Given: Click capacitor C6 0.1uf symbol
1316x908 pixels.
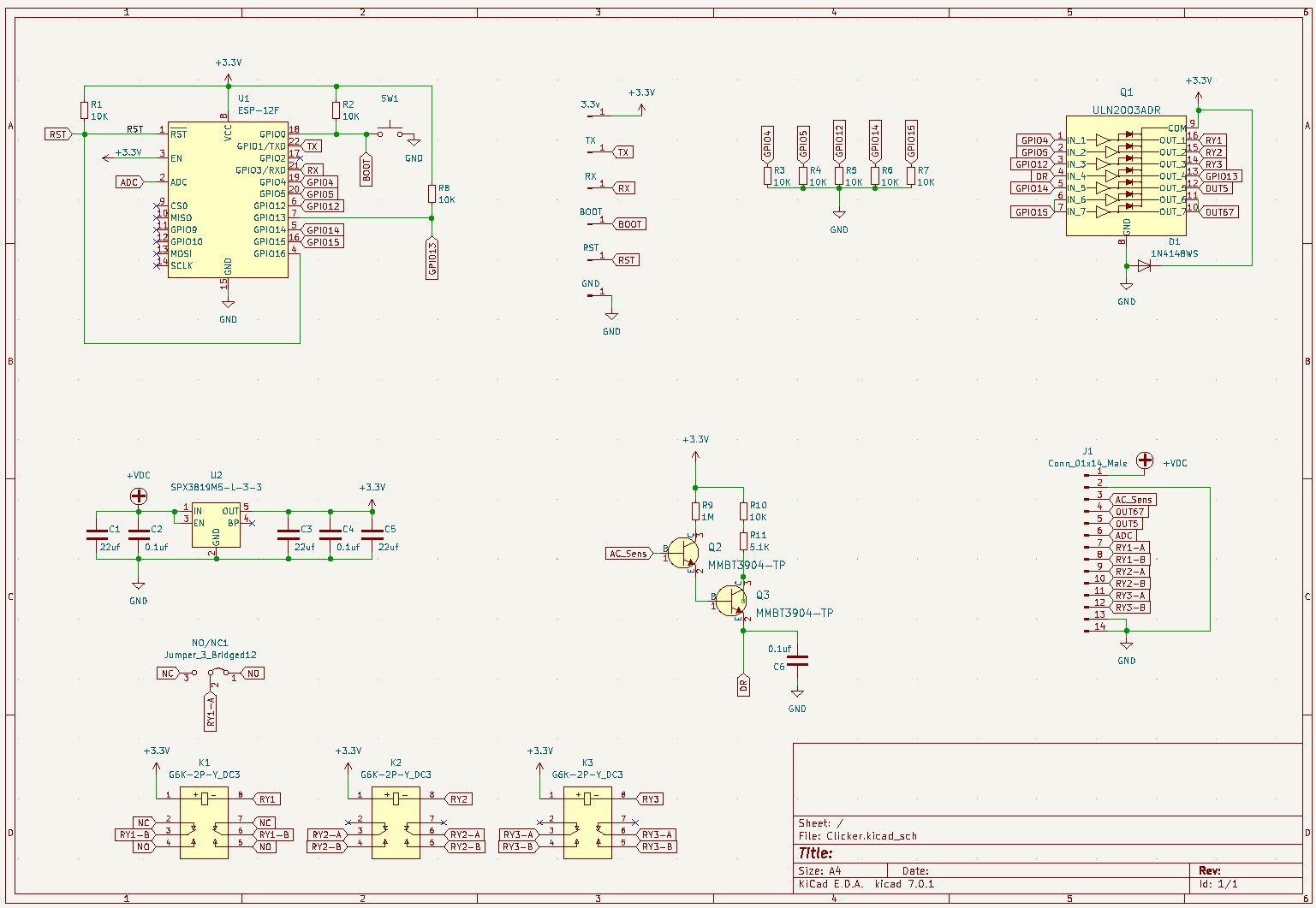Looking at the screenshot, I should (x=797, y=660).
